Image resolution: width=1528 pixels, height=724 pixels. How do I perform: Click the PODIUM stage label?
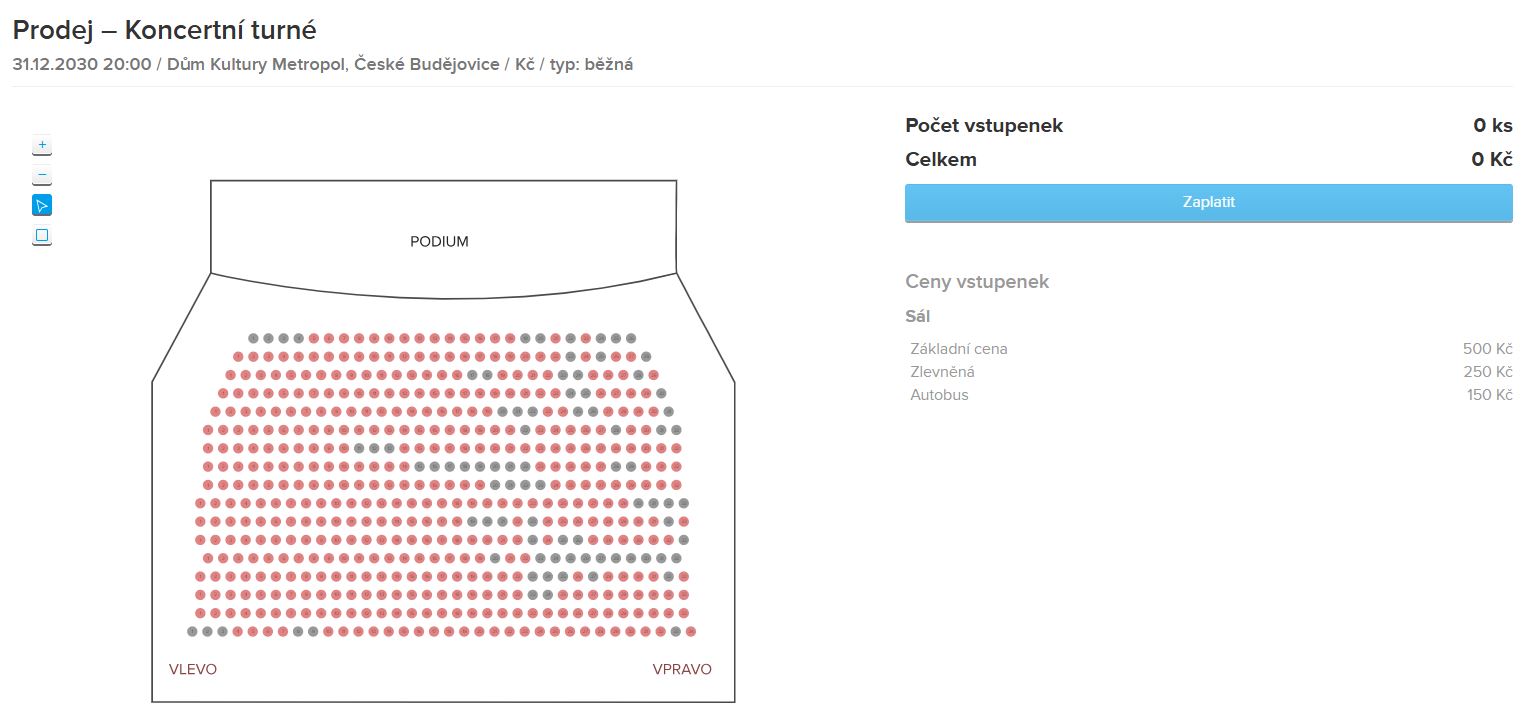click(439, 242)
